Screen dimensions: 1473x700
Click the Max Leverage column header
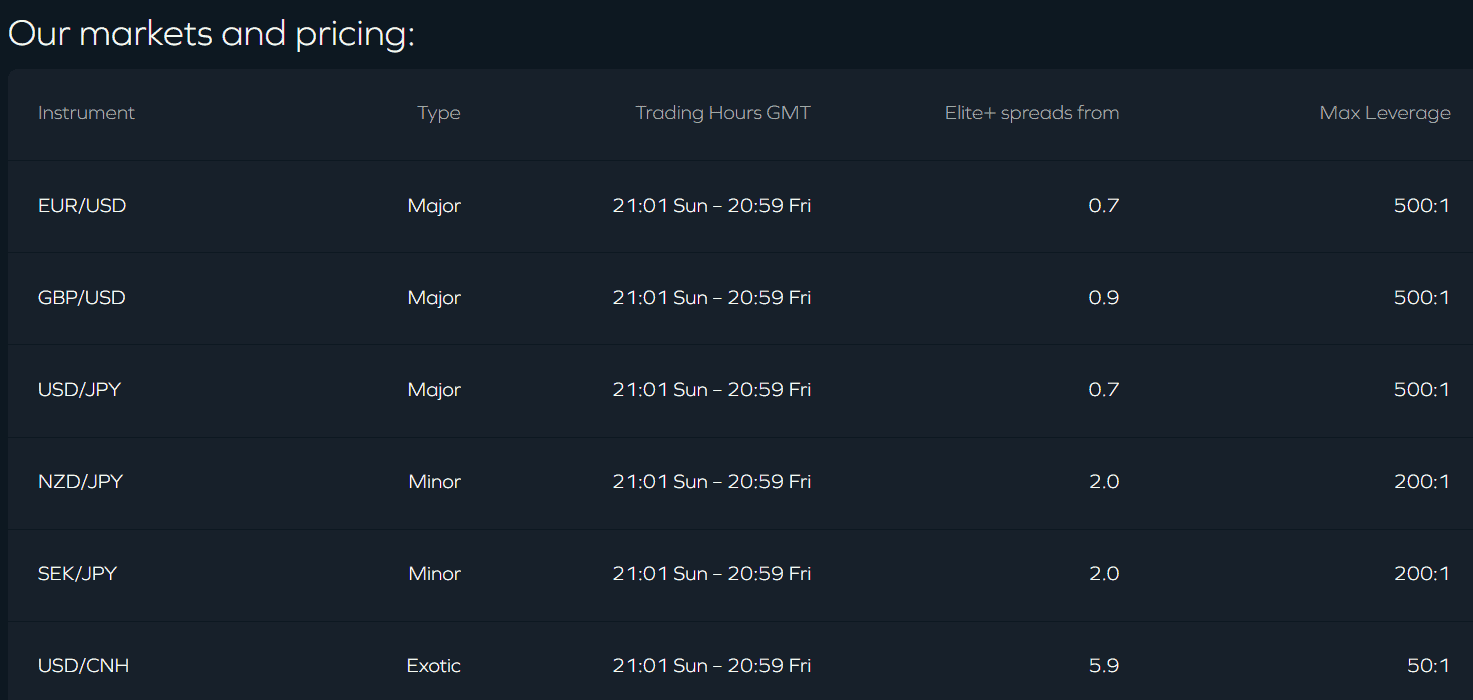(x=1385, y=113)
